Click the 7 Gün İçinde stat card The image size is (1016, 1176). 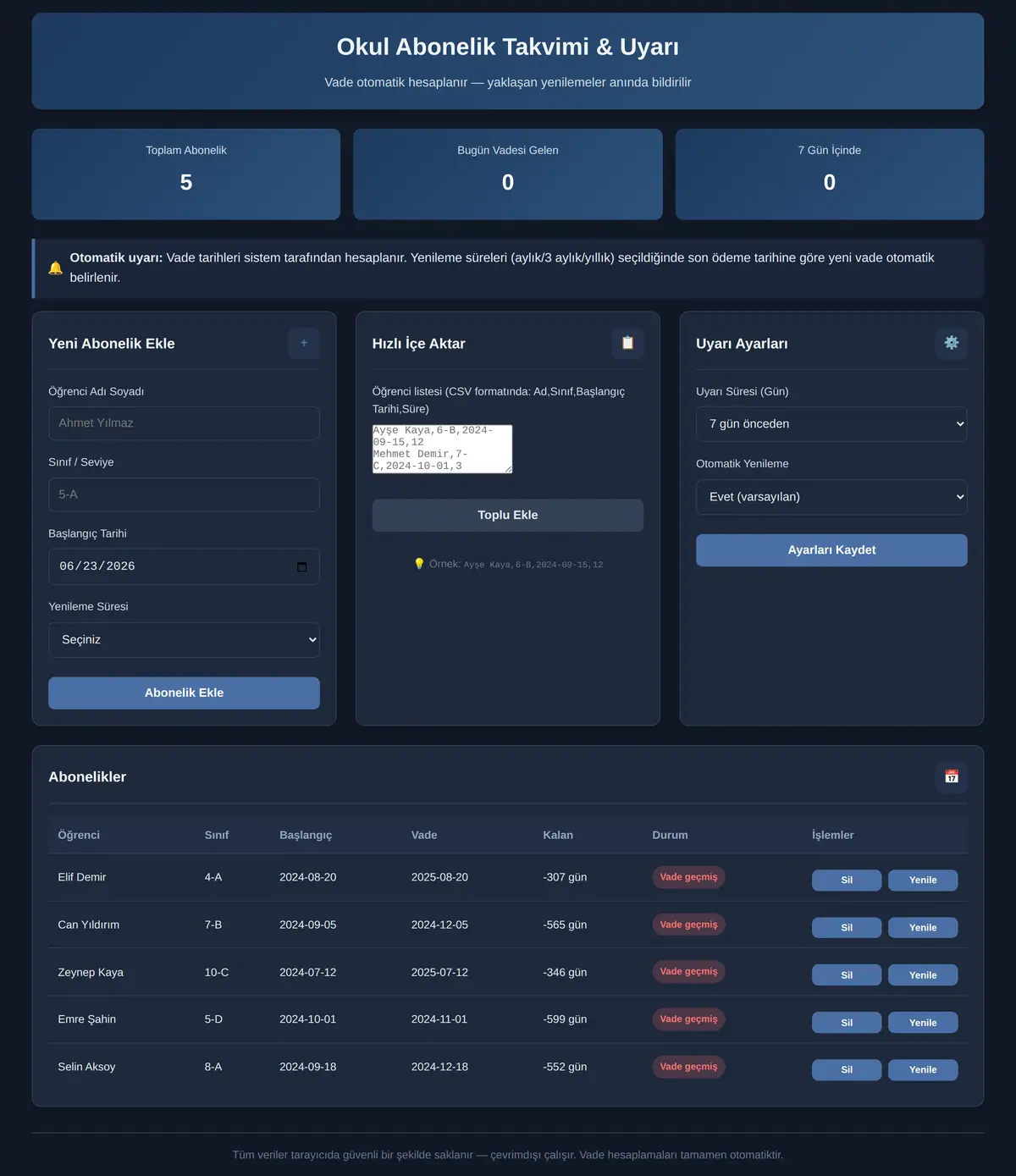(830, 174)
